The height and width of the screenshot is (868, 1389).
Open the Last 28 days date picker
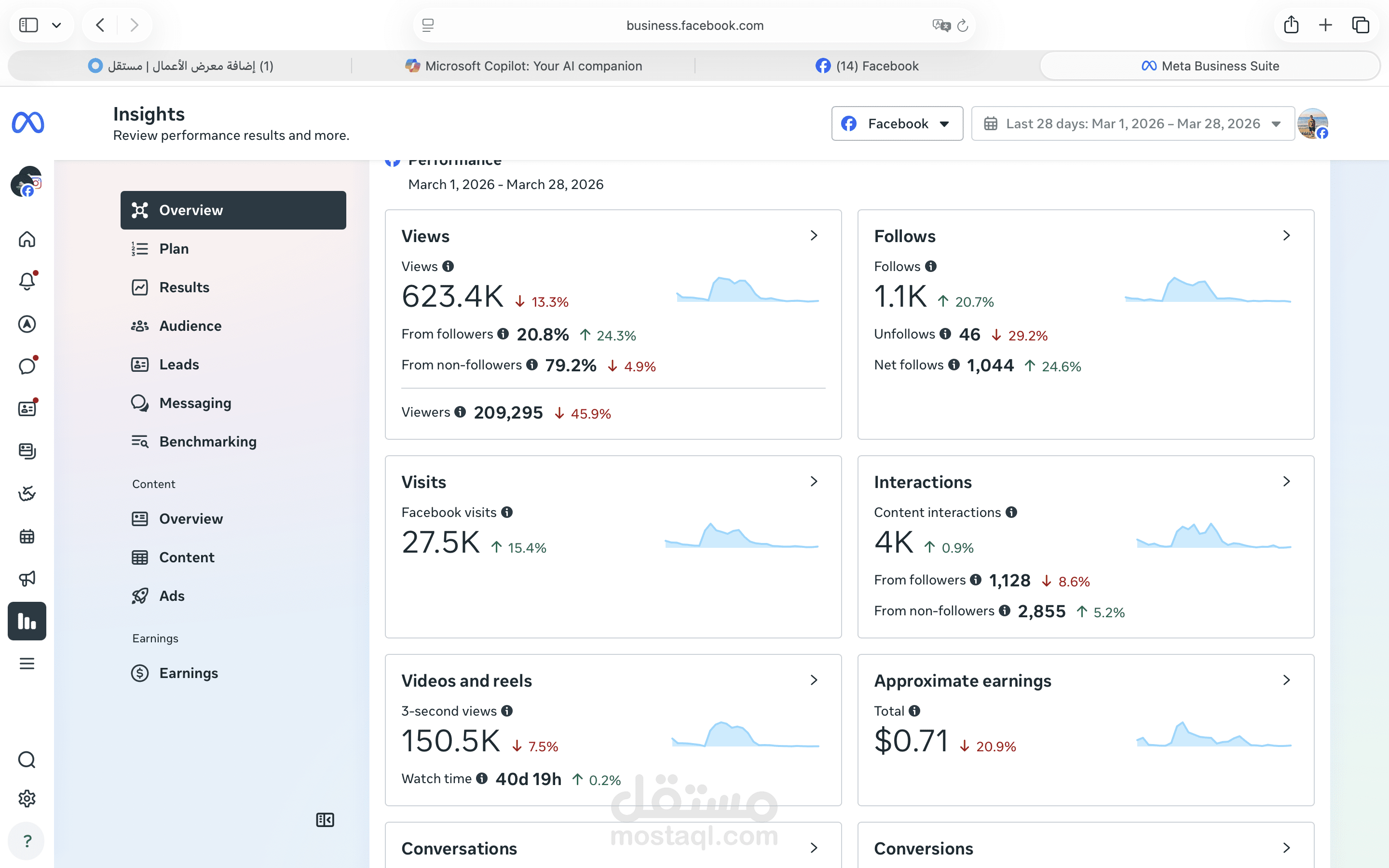[1132, 123]
